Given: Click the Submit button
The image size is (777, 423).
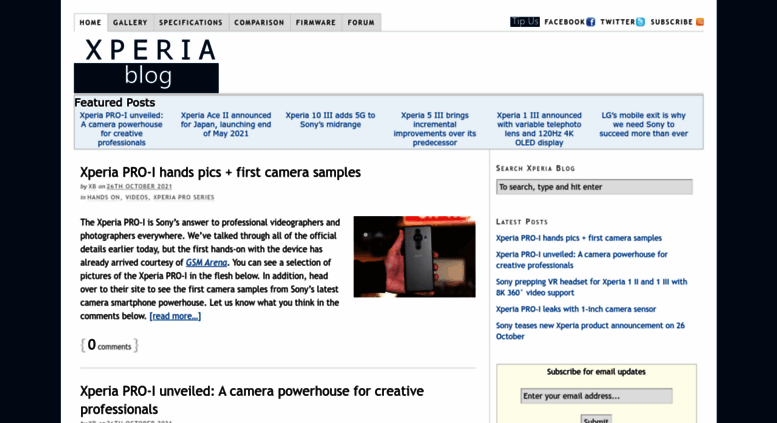Looking at the screenshot, I should [x=596, y=419].
